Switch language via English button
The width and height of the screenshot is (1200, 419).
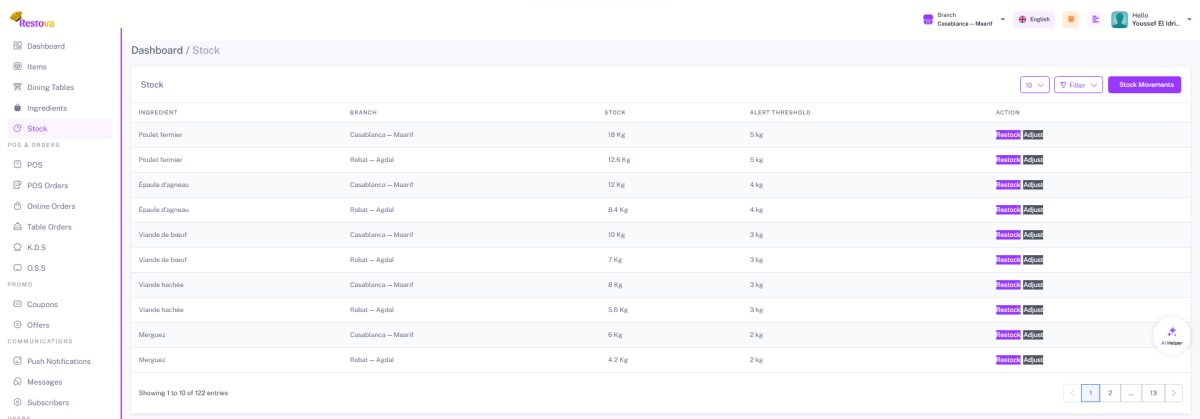point(1034,19)
